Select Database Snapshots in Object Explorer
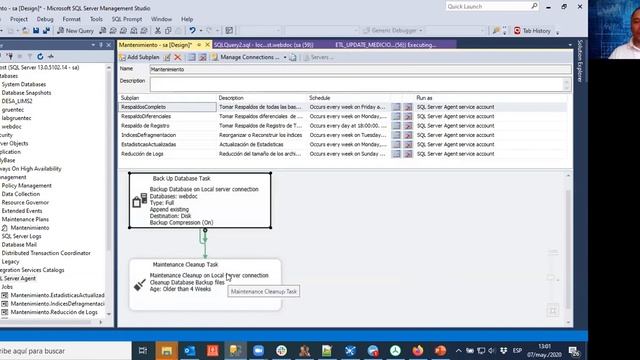This screenshot has height=360, width=640. [x=27, y=93]
